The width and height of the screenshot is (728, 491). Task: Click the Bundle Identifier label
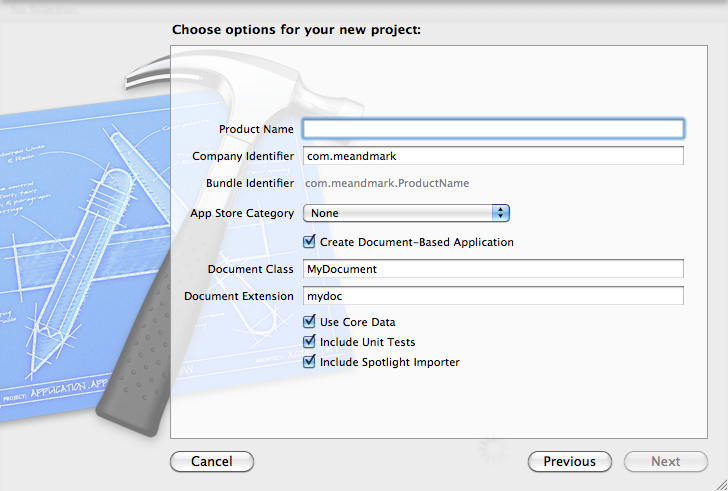pyautogui.click(x=250, y=183)
